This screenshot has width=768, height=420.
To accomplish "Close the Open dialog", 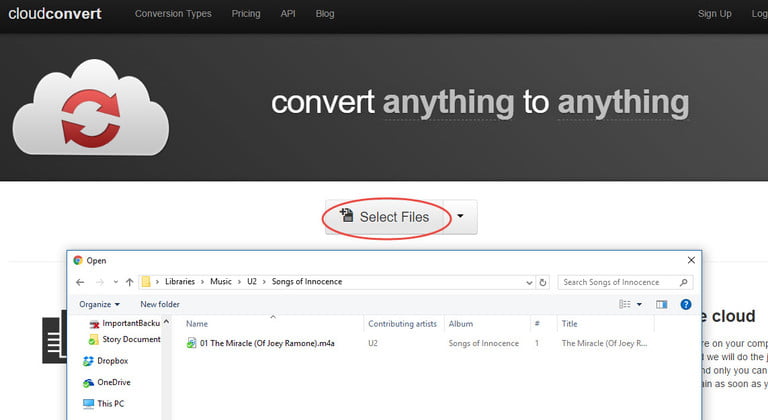I will point(691,260).
